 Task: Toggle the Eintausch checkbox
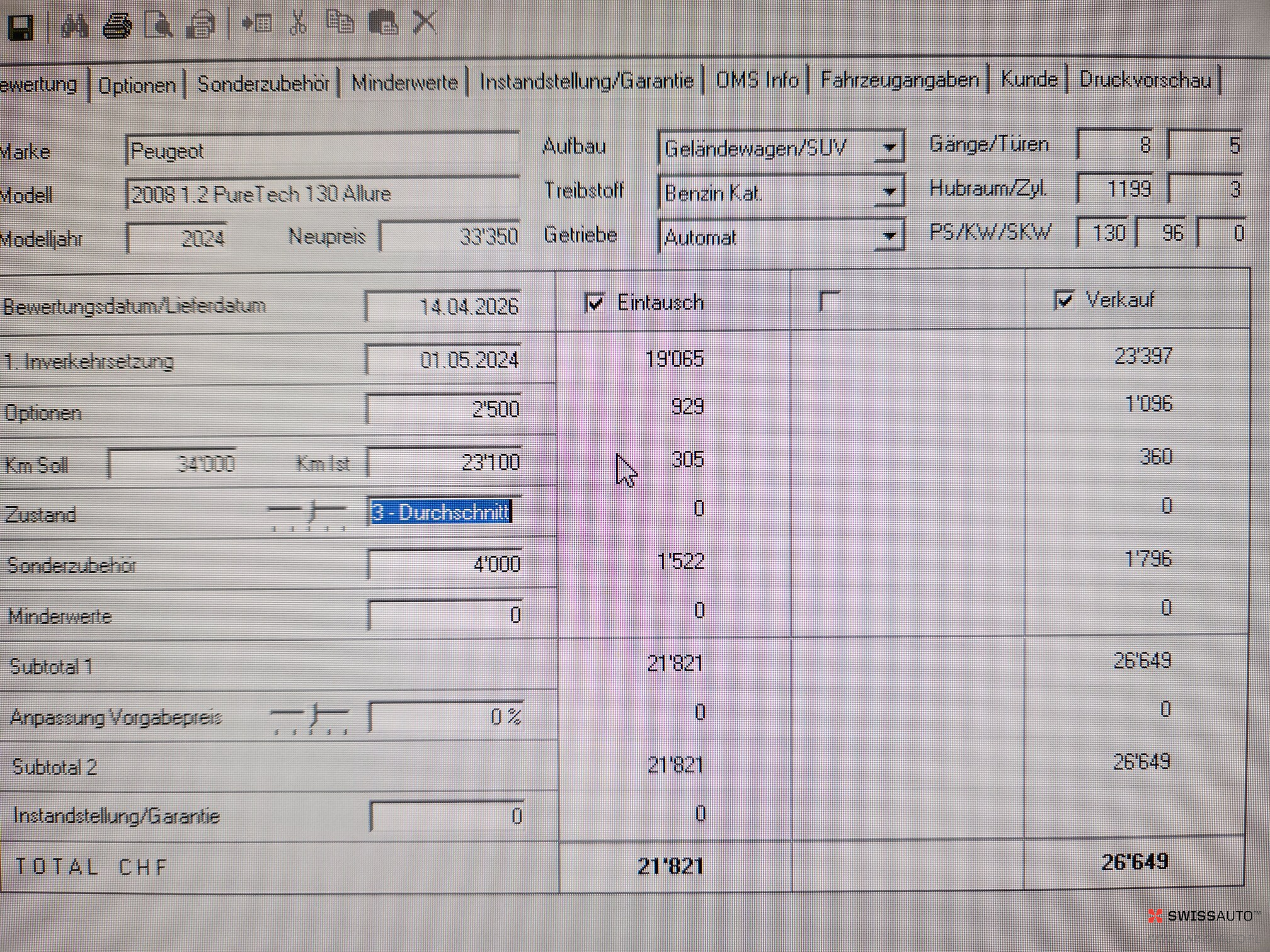pos(595,303)
